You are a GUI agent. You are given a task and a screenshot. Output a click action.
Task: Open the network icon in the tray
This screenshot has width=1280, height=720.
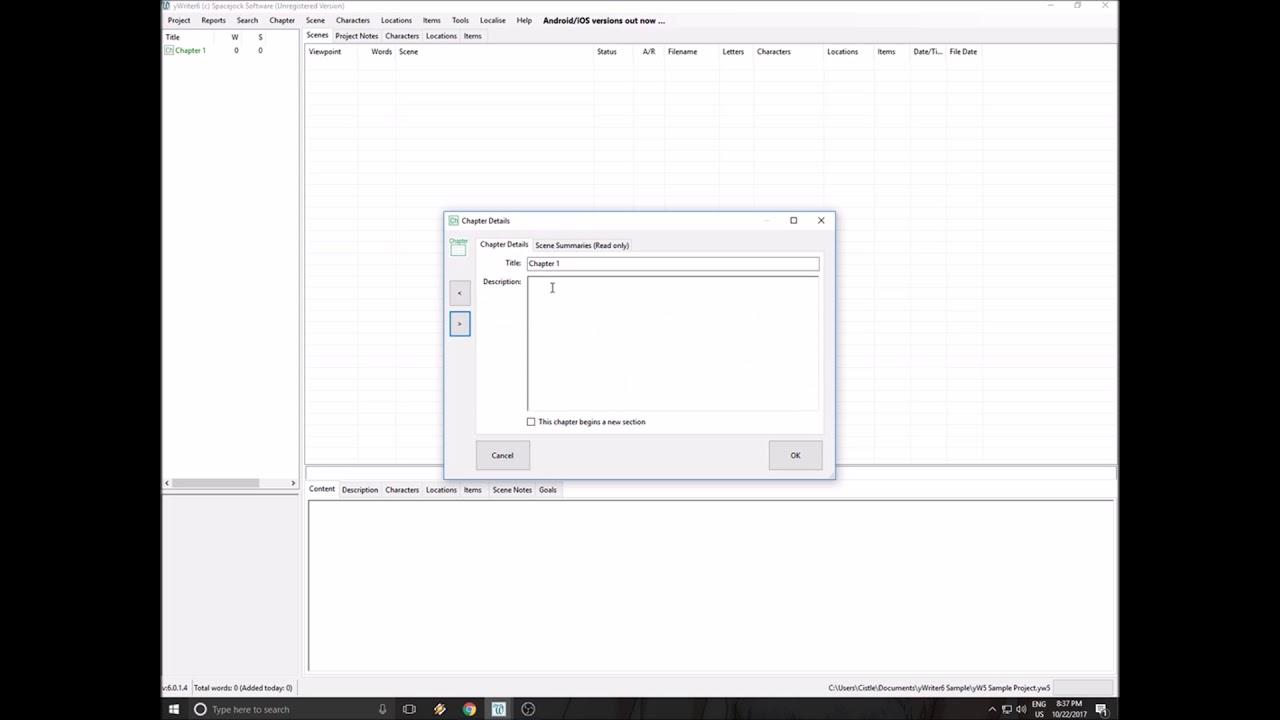click(x=1007, y=709)
